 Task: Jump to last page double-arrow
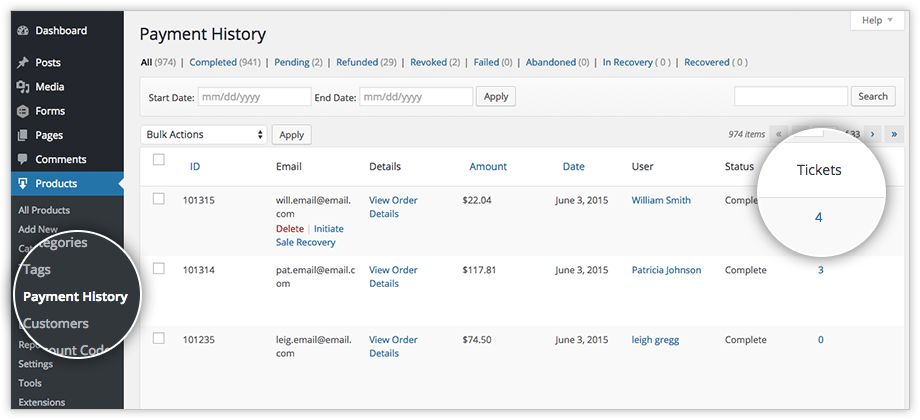[894, 134]
